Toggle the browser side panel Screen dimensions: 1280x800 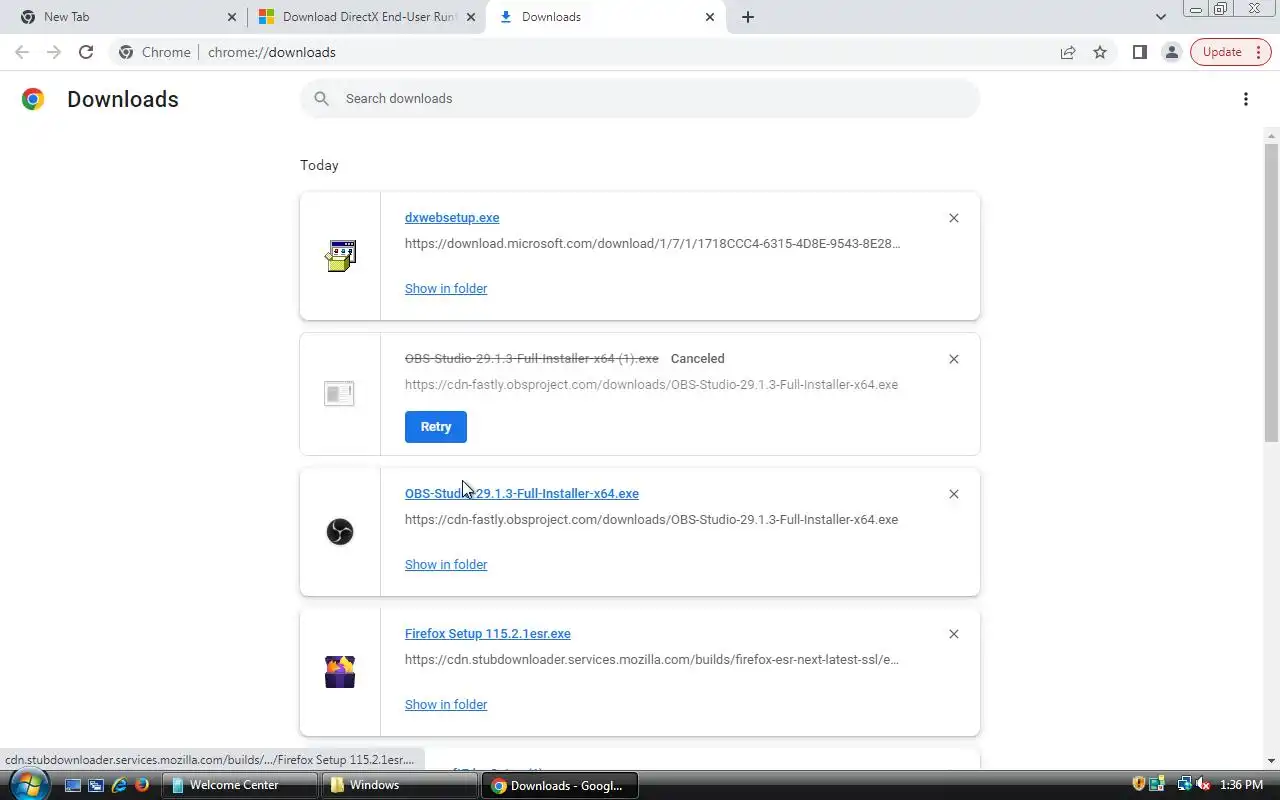click(1139, 52)
